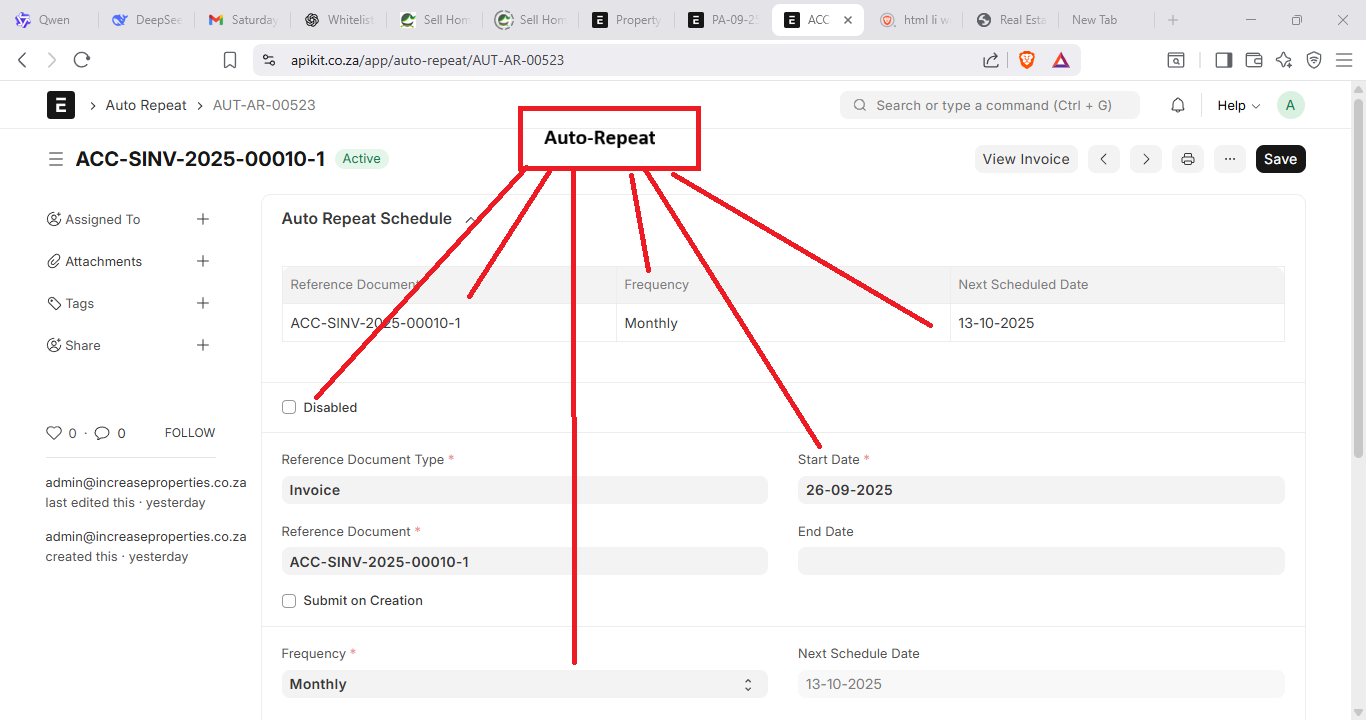
Task: Open the Frequency Monthly dropdown
Action: pos(524,684)
